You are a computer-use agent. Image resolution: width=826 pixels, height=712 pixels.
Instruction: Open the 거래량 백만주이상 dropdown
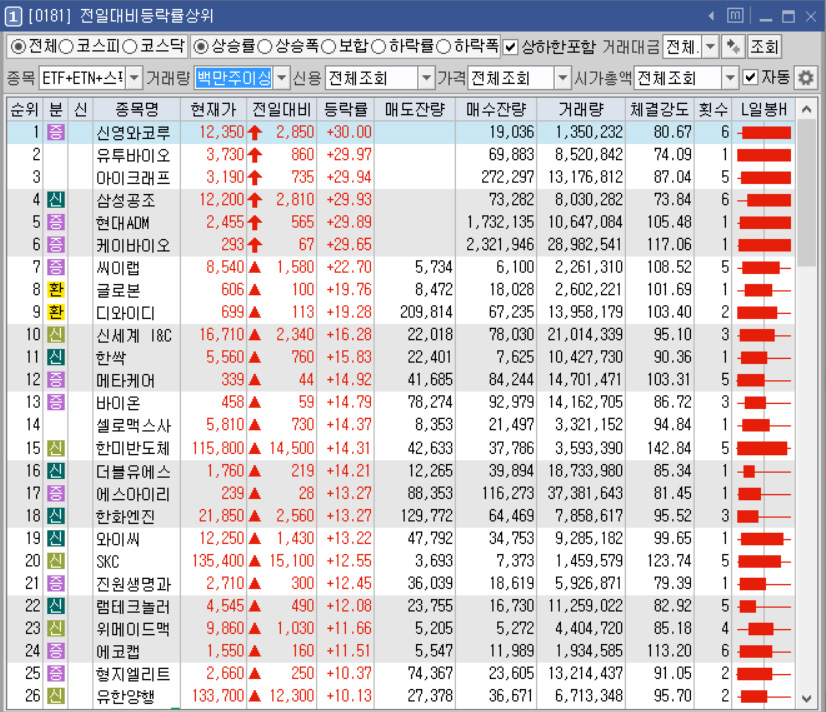click(x=284, y=77)
